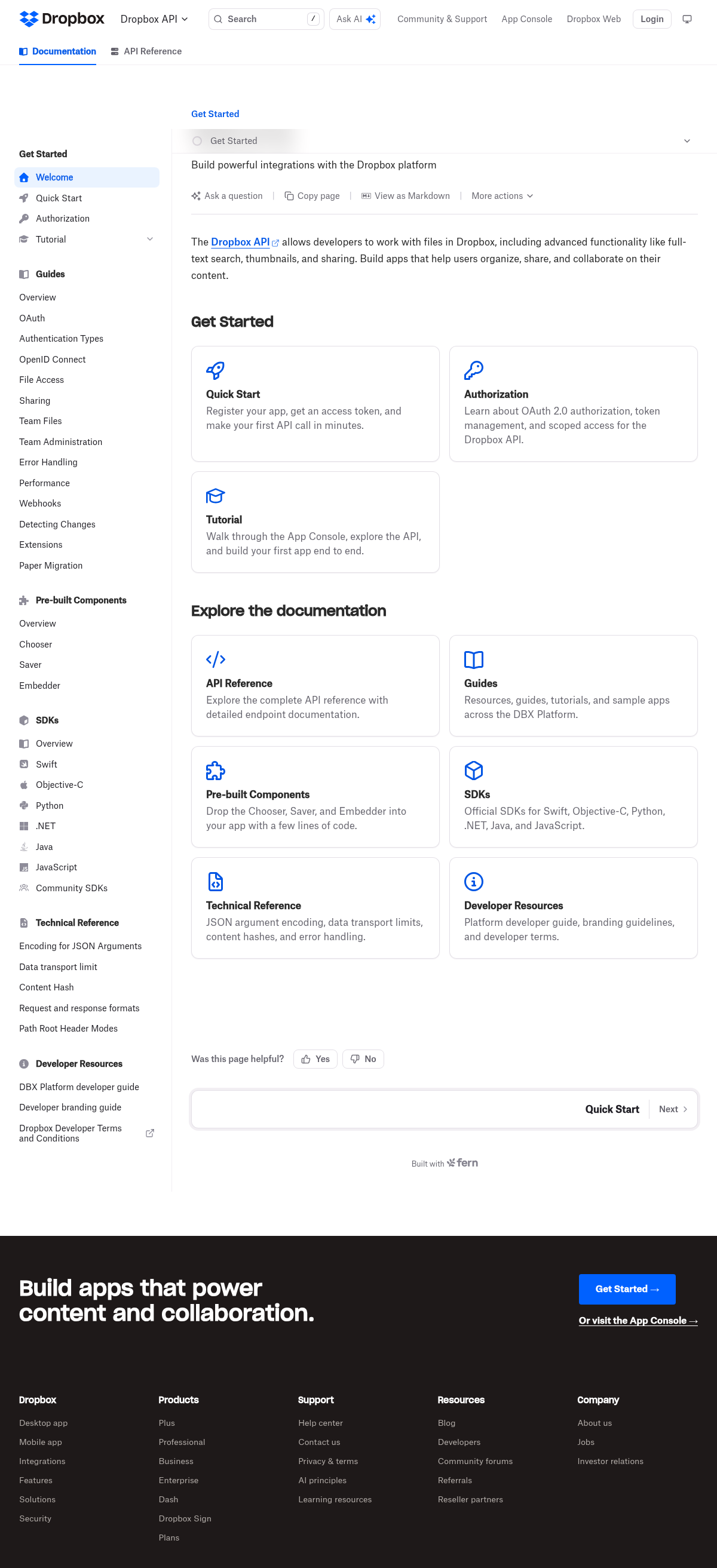This screenshot has width=717, height=1568.
Task: Click the Guides open book card icon
Action: pyautogui.click(x=474, y=659)
